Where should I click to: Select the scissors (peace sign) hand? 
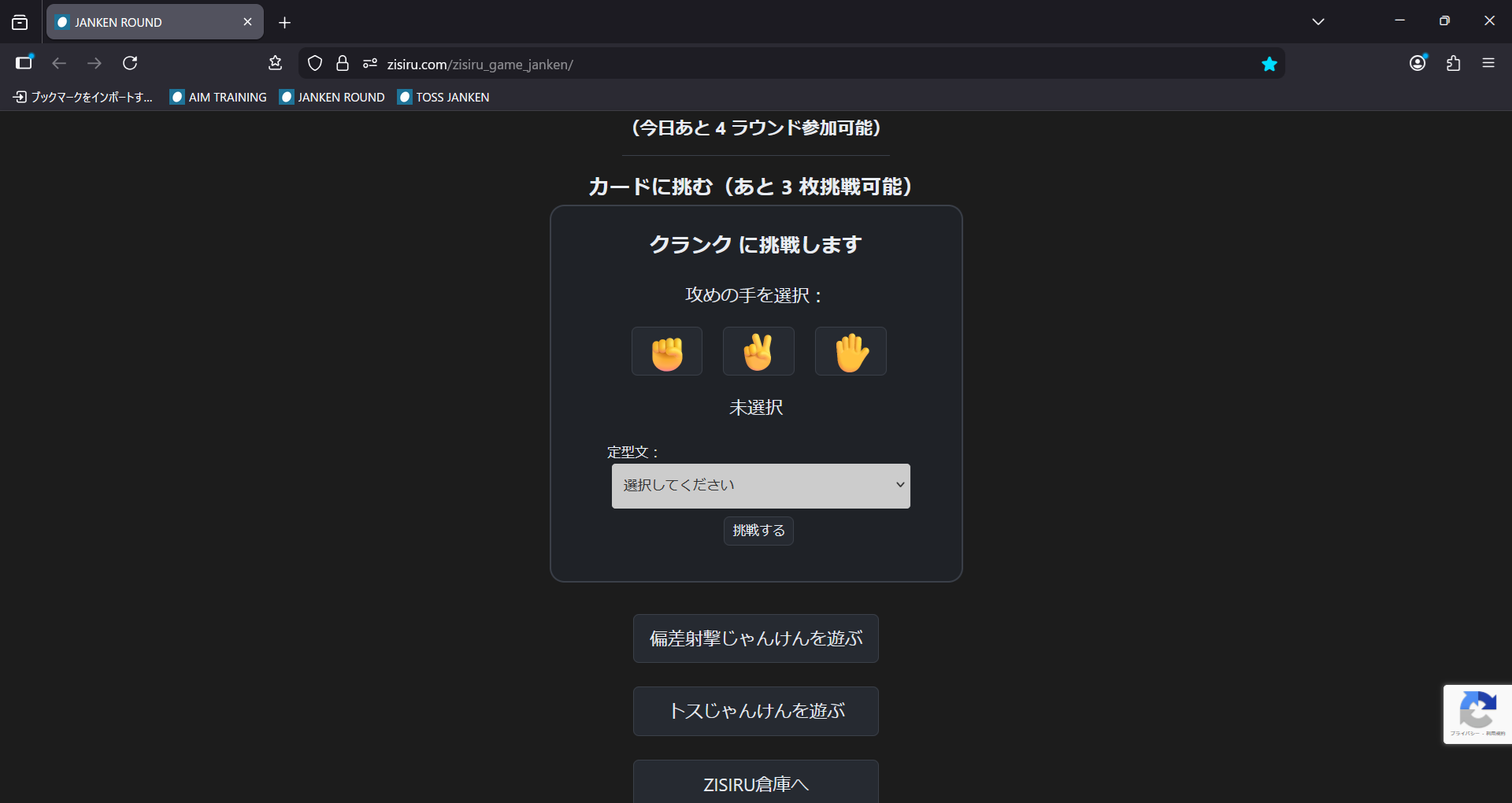tap(758, 351)
